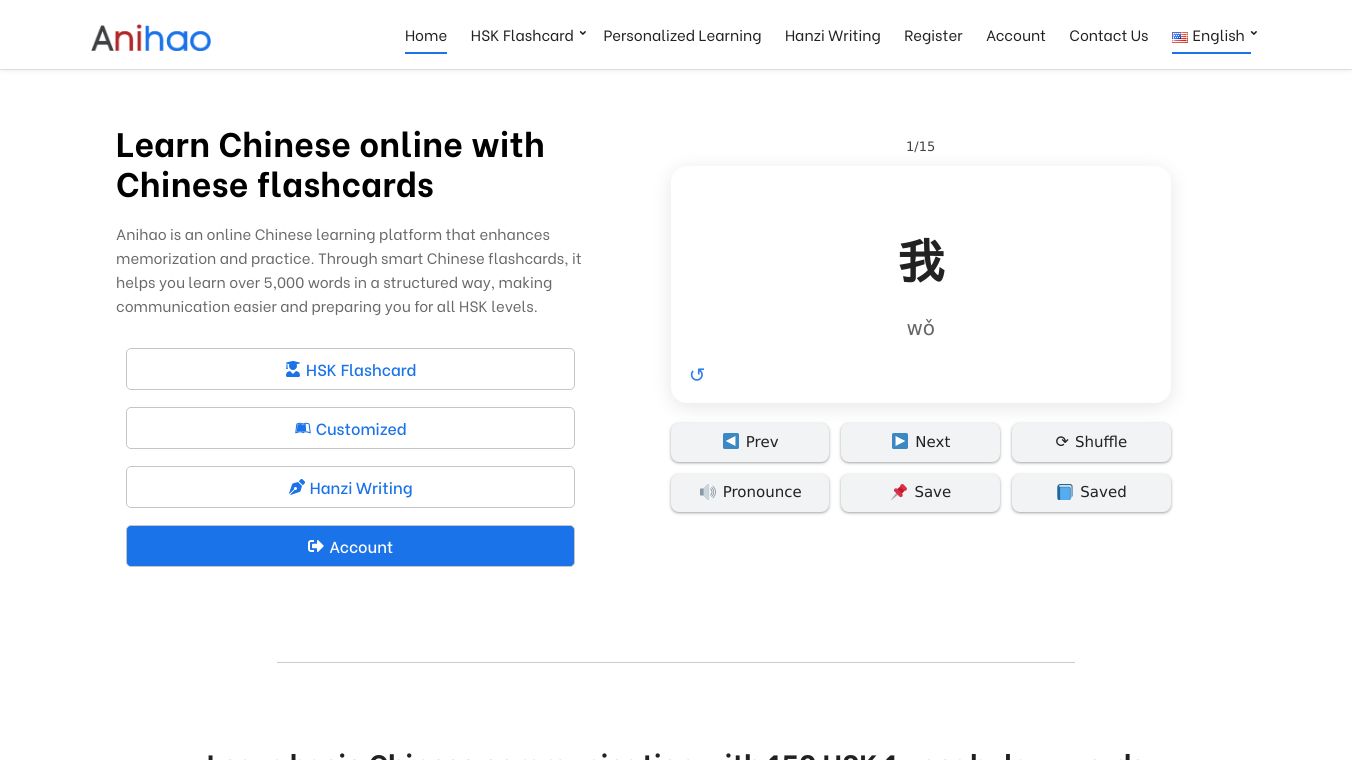Click the 1/15 card counter
Image resolution: width=1352 pixels, height=760 pixels.
(x=920, y=146)
